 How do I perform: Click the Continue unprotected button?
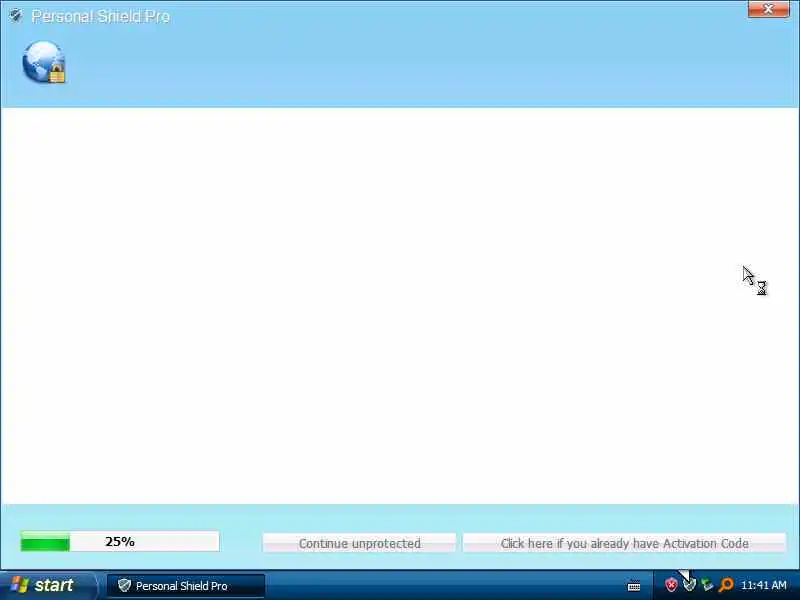[x=359, y=543]
